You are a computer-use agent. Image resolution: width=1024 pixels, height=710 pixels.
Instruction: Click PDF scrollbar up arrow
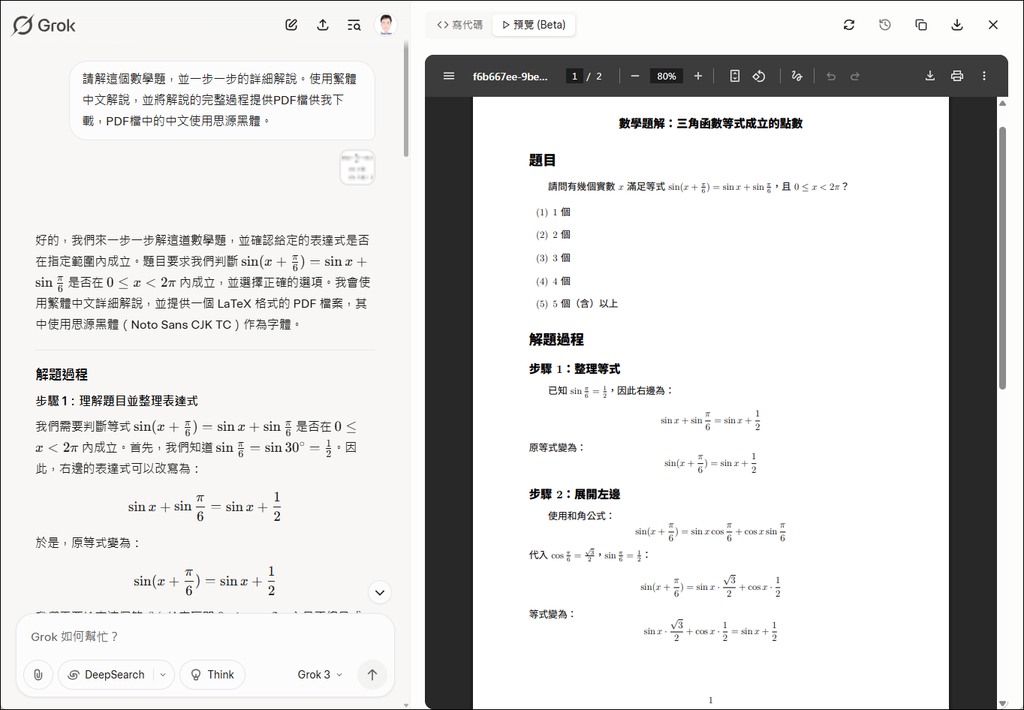point(1002,103)
